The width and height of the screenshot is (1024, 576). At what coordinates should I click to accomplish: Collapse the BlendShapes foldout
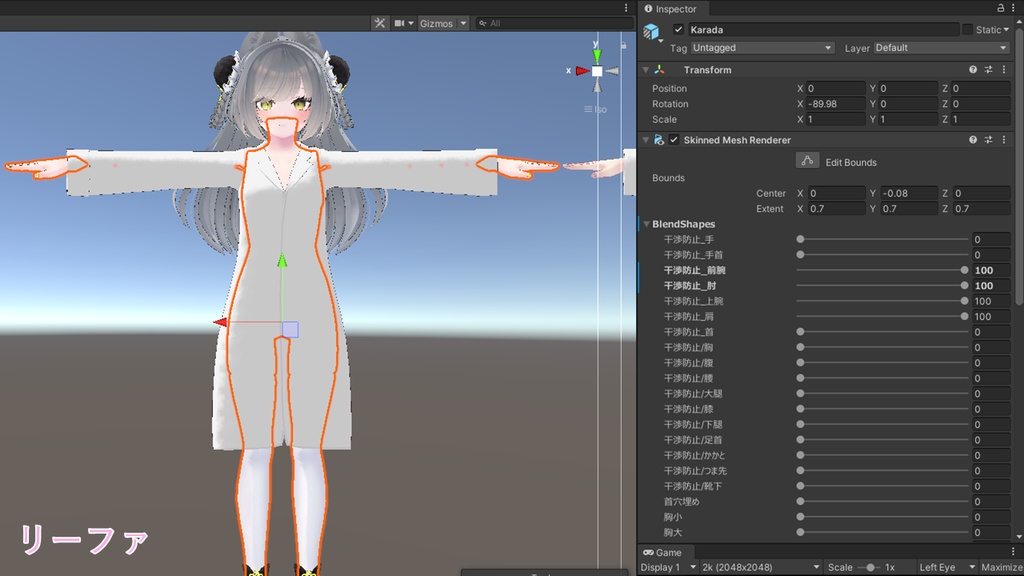pos(646,224)
